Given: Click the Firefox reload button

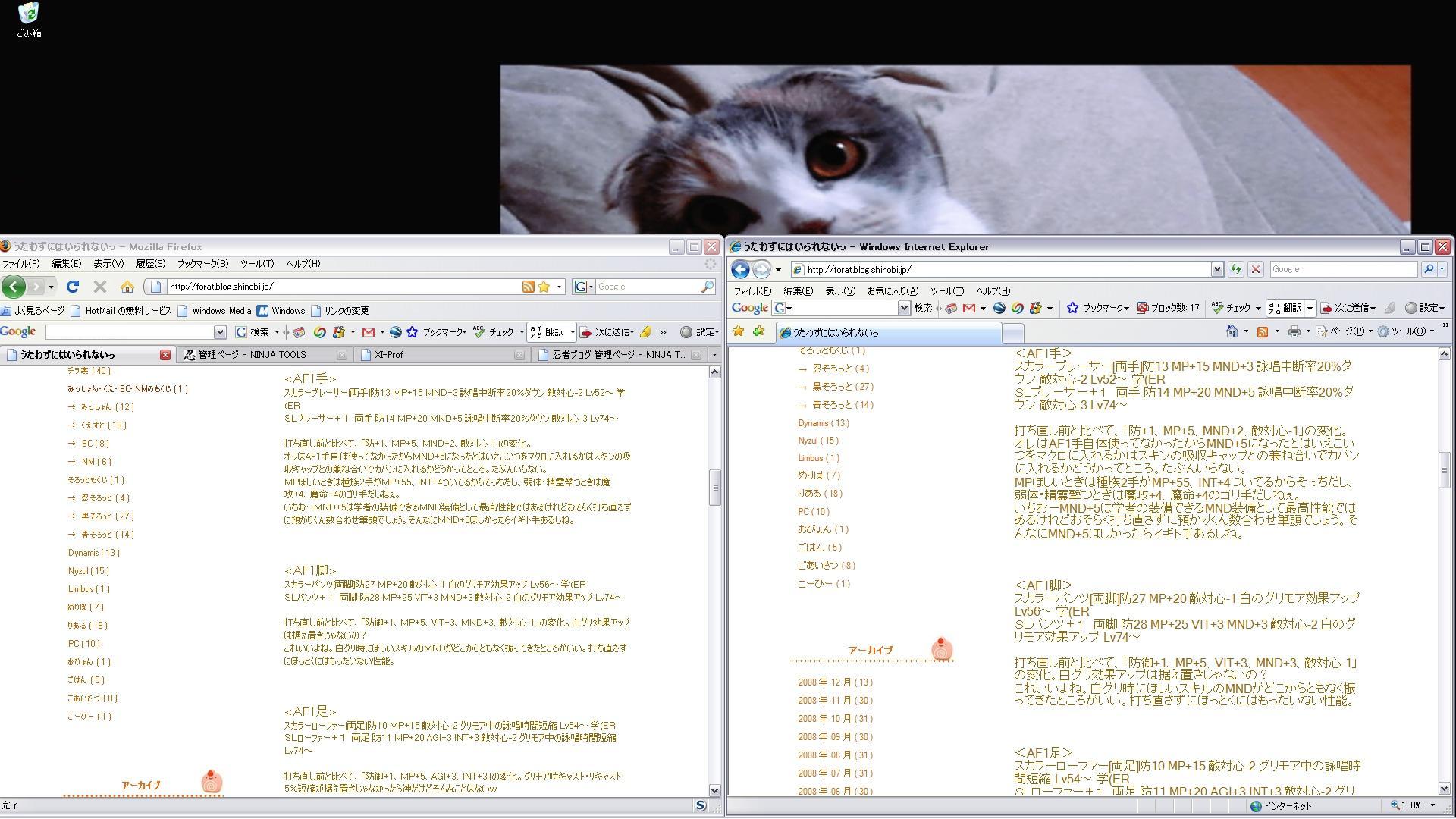Looking at the screenshot, I should pyautogui.click(x=73, y=287).
